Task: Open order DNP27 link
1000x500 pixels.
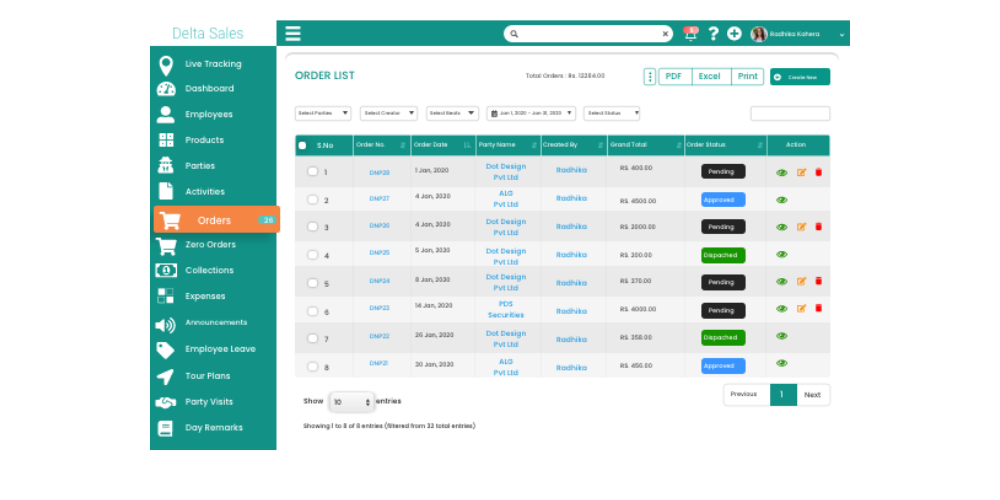Action: click(379, 199)
